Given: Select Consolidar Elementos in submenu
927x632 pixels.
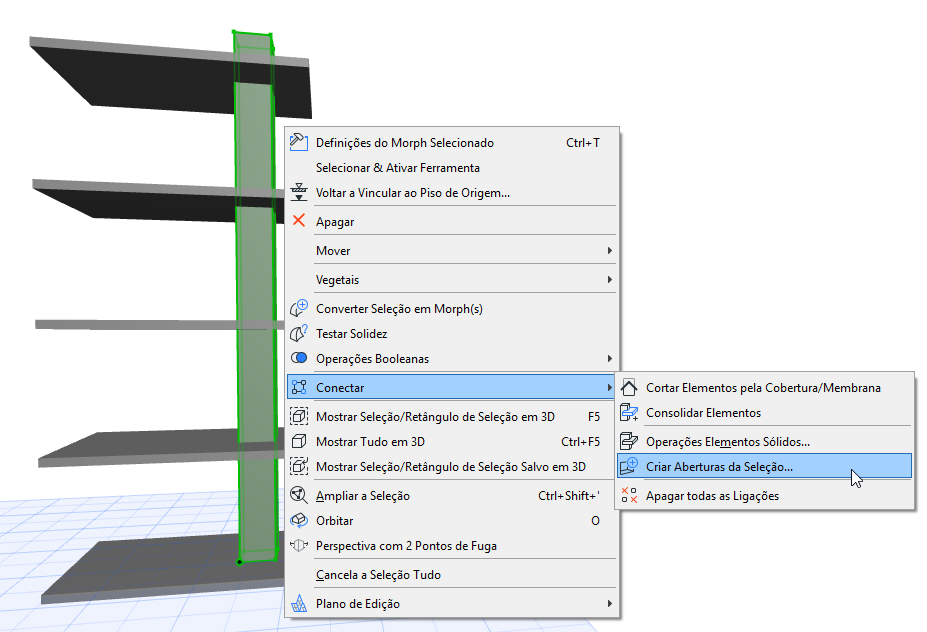Looking at the screenshot, I should click(764, 413).
